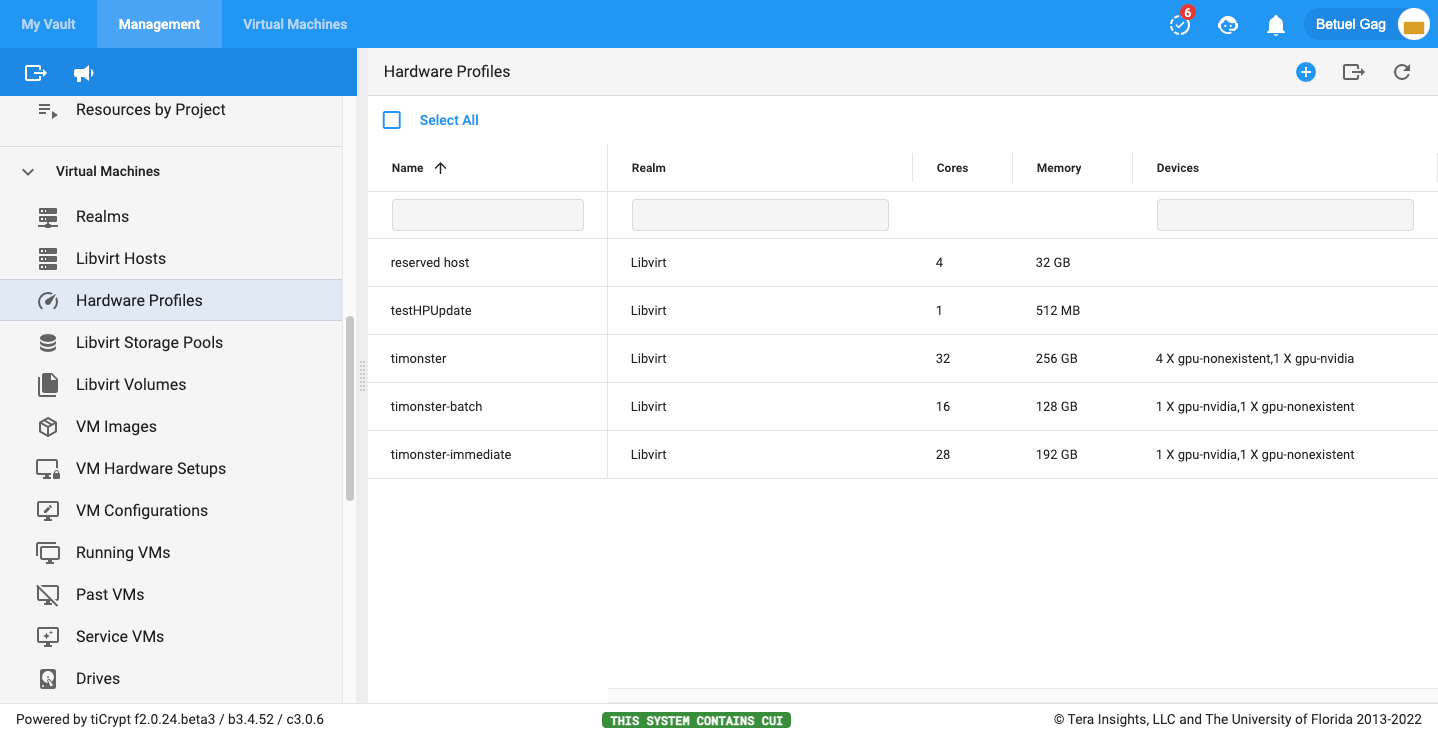Screen dimensions: 1438x735
Task: Click the megaphone announcements icon
Action: (x=84, y=73)
